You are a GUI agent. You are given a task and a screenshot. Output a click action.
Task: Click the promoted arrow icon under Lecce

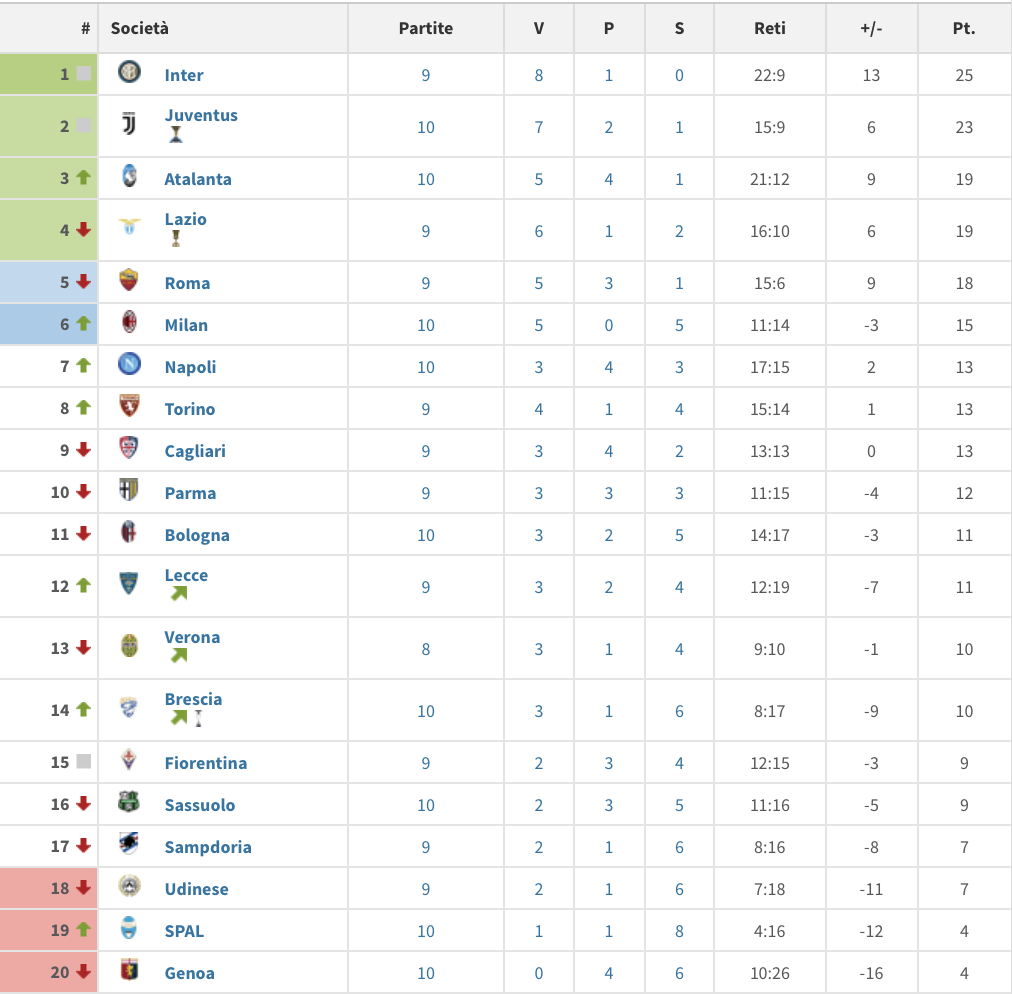point(179,594)
